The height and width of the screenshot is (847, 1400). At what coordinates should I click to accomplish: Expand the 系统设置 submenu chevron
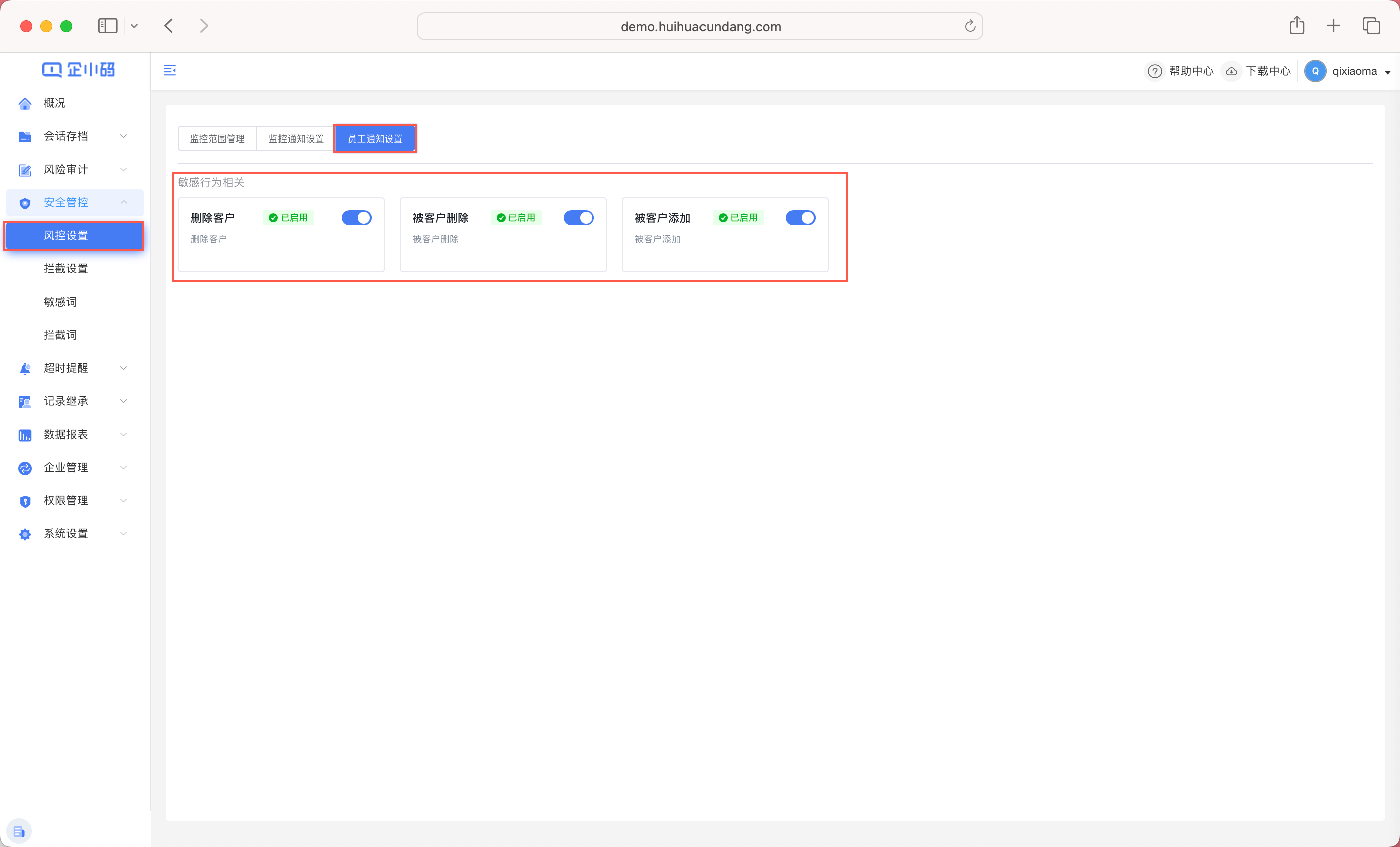coord(123,533)
